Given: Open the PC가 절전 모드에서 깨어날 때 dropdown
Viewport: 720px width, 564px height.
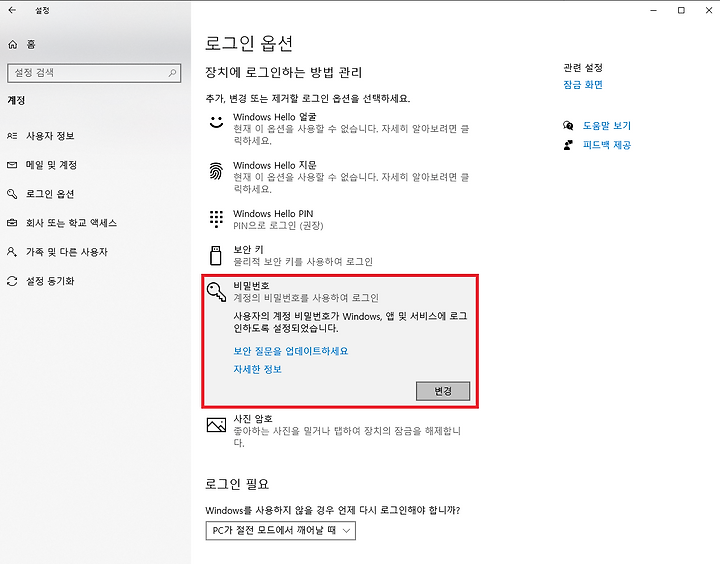Looking at the screenshot, I should [x=281, y=530].
